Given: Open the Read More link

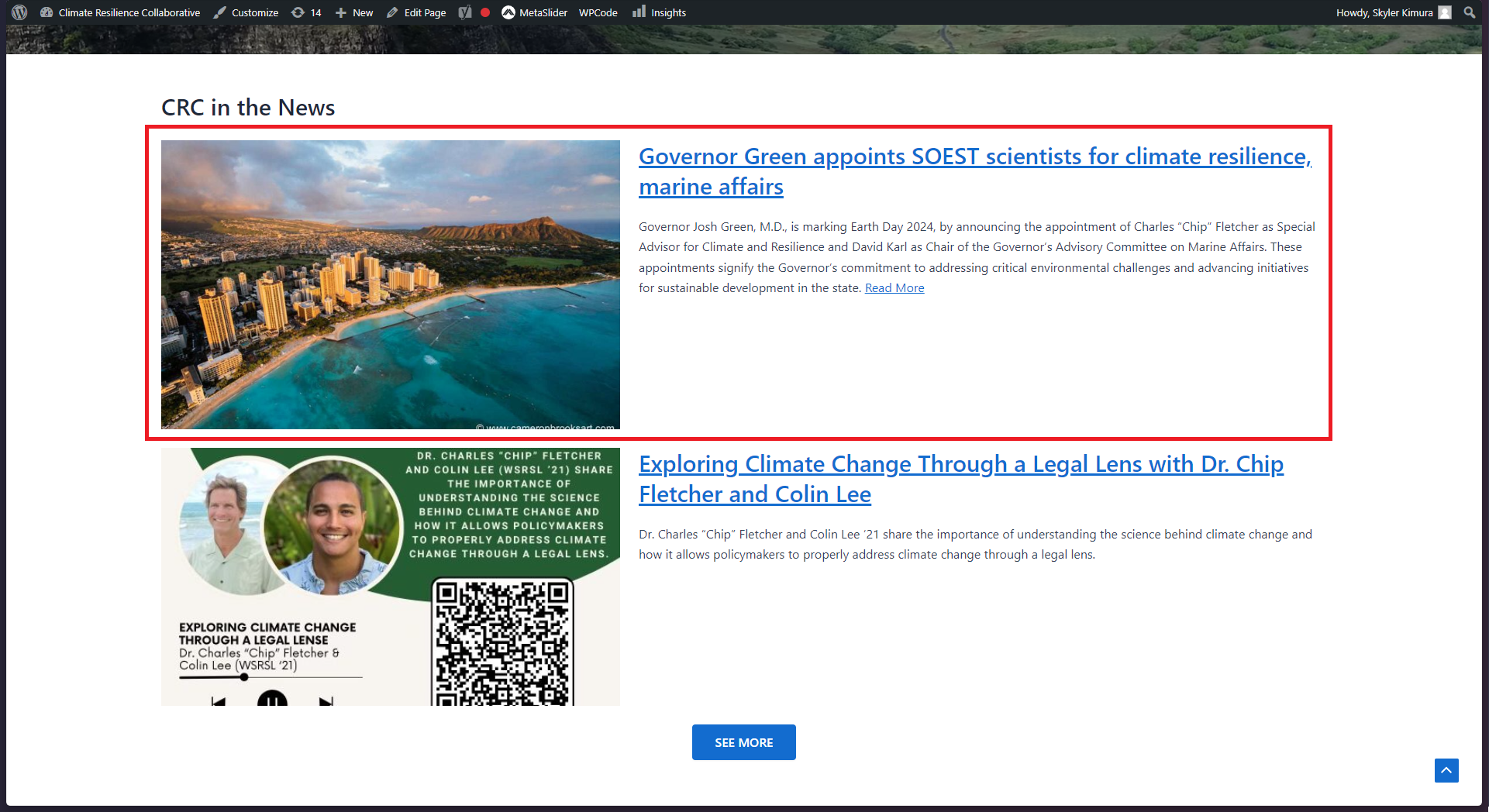Looking at the screenshot, I should (x=894, y=288).
